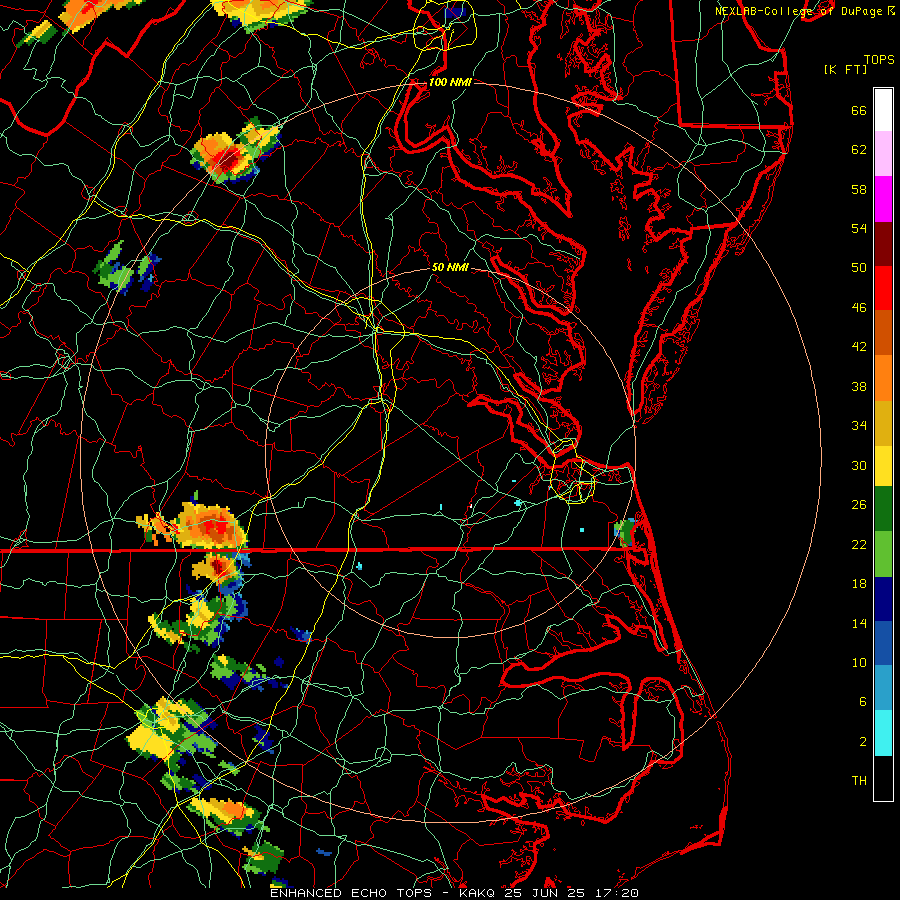Click the "58" legend value
The height and width of the screenshot is (900, 900).
pyautogui.click(x=859, y=189)
